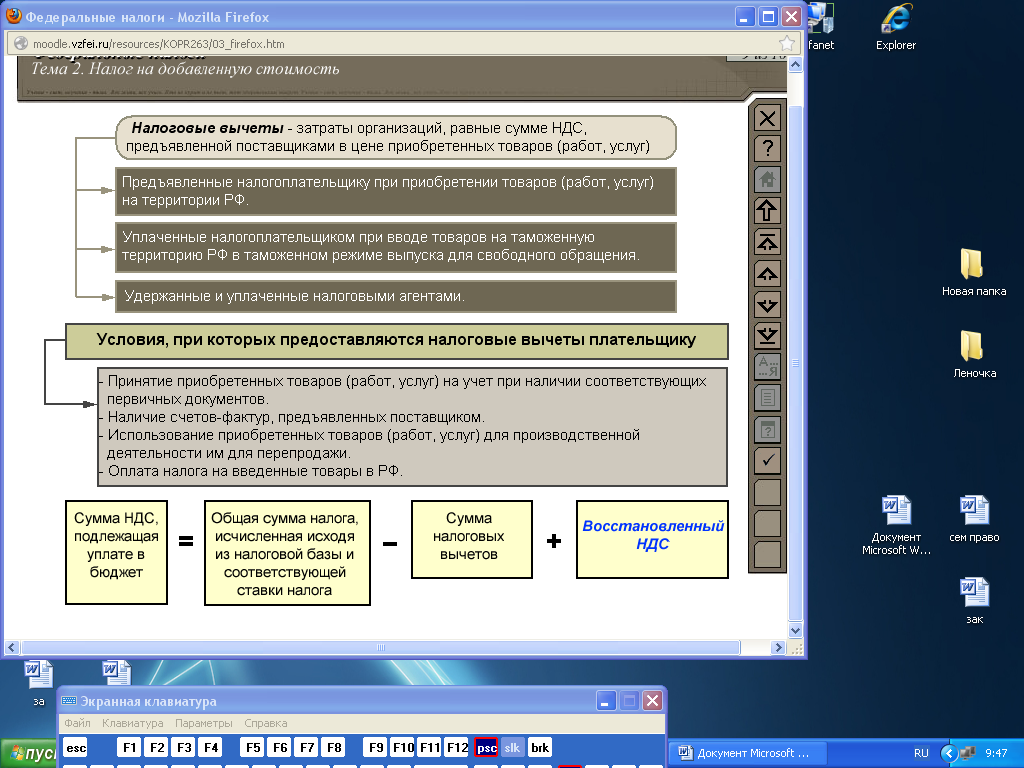This screenshot has width=1024, height=768.
Task: Select the Леночка desktop folder
Action: point(974,355)
